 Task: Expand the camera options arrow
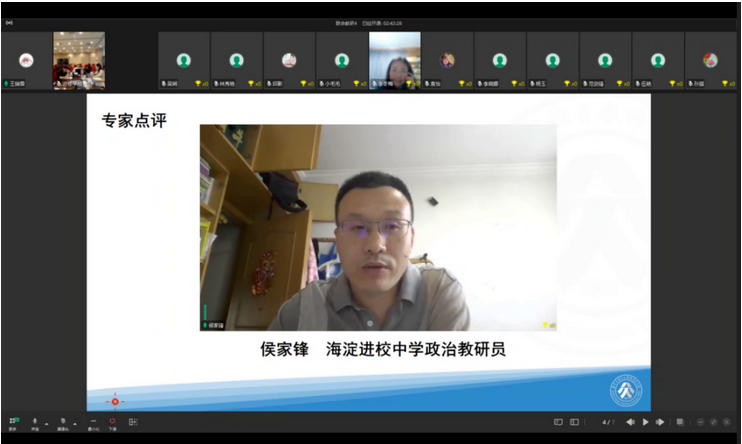coord(75,424)
